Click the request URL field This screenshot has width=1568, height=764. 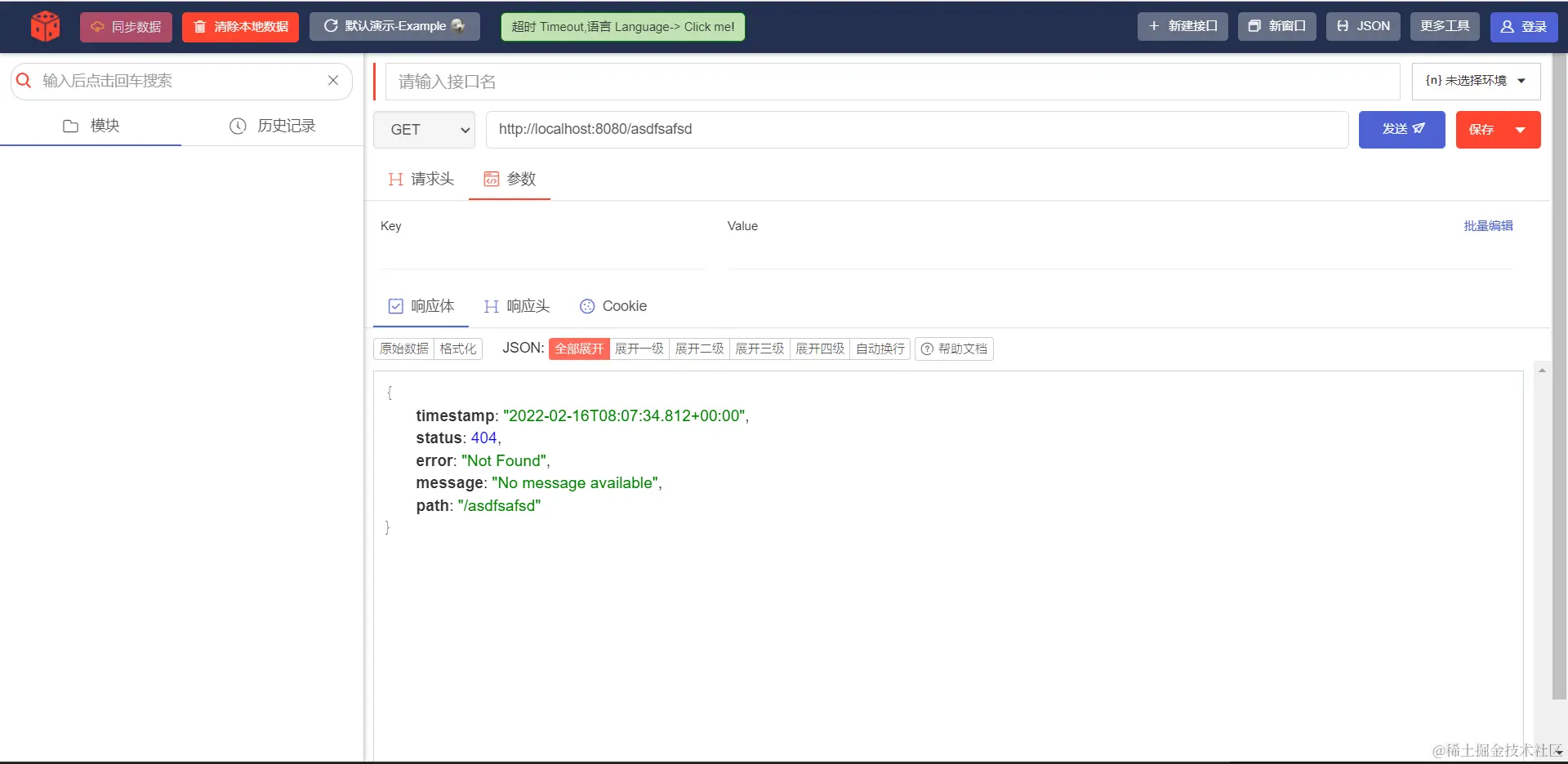(x=917, y=130)
